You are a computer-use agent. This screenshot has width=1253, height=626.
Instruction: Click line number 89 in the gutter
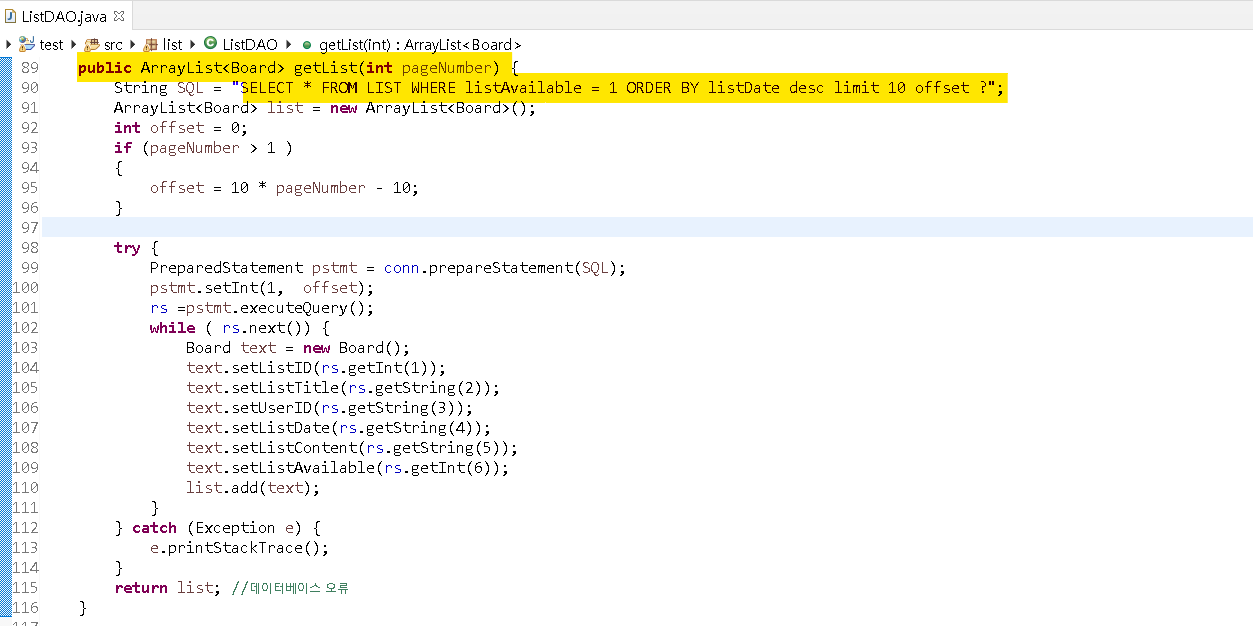[x=29, y=67]
